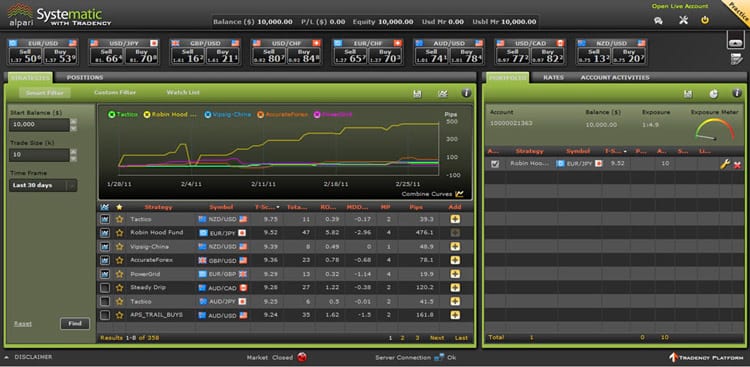Click the power logout icon
The image size is (750, 367).
click(705, 20)
